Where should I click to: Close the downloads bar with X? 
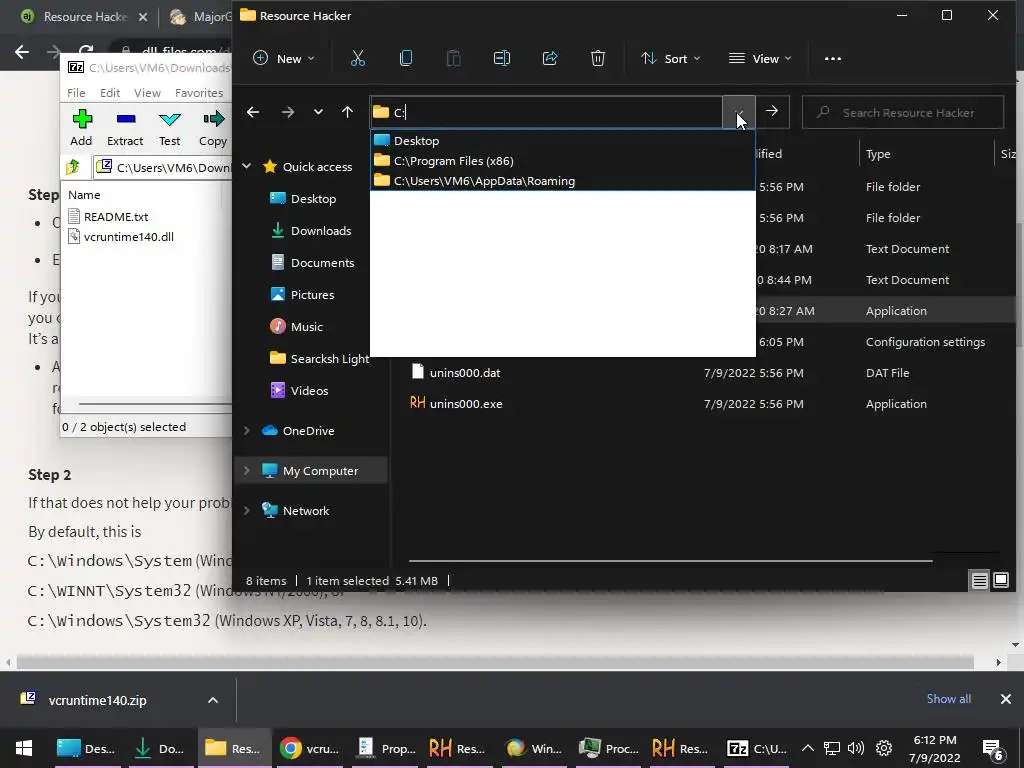click(x=1006, y=699)
